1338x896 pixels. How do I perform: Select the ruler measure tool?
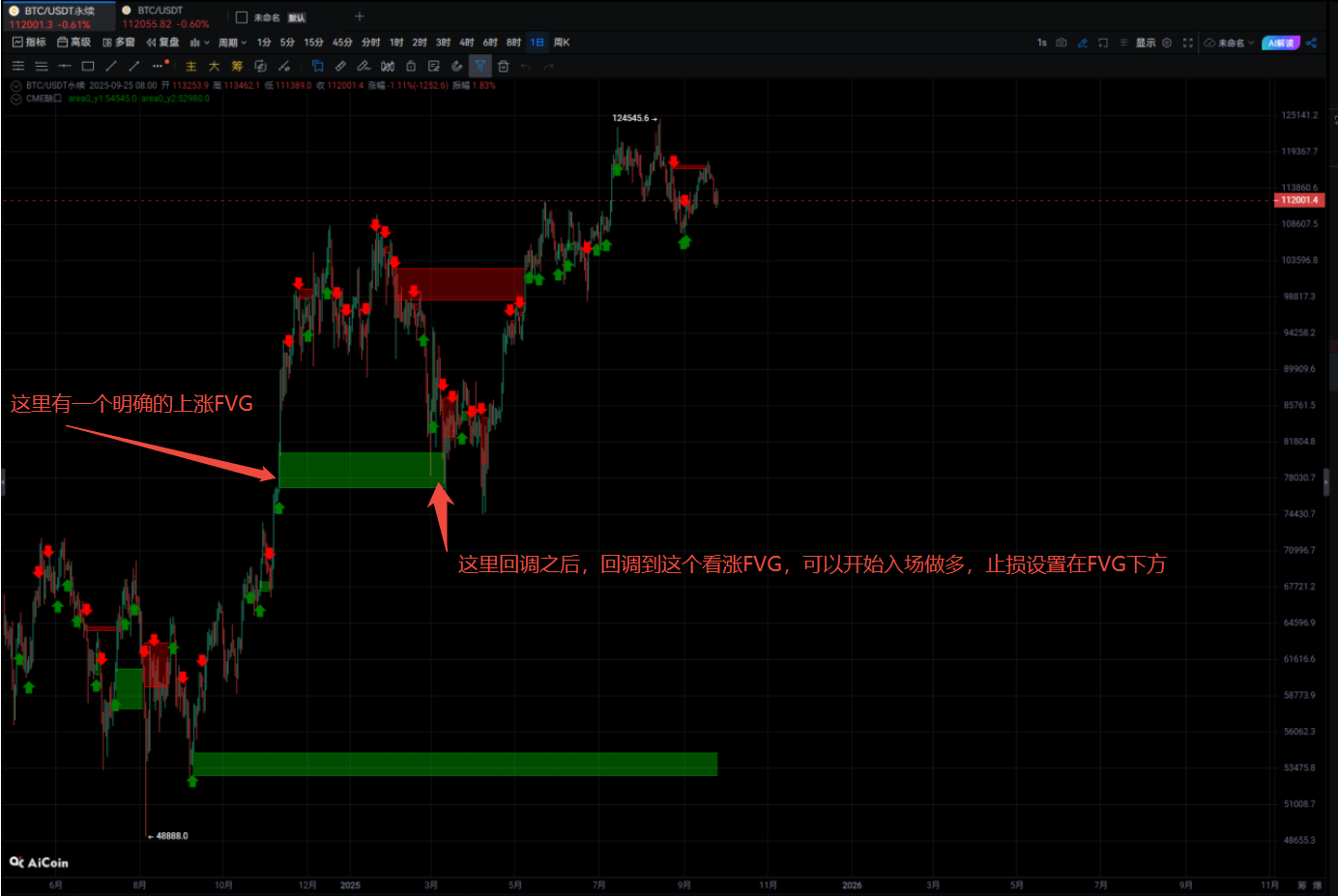pos(340,67)
